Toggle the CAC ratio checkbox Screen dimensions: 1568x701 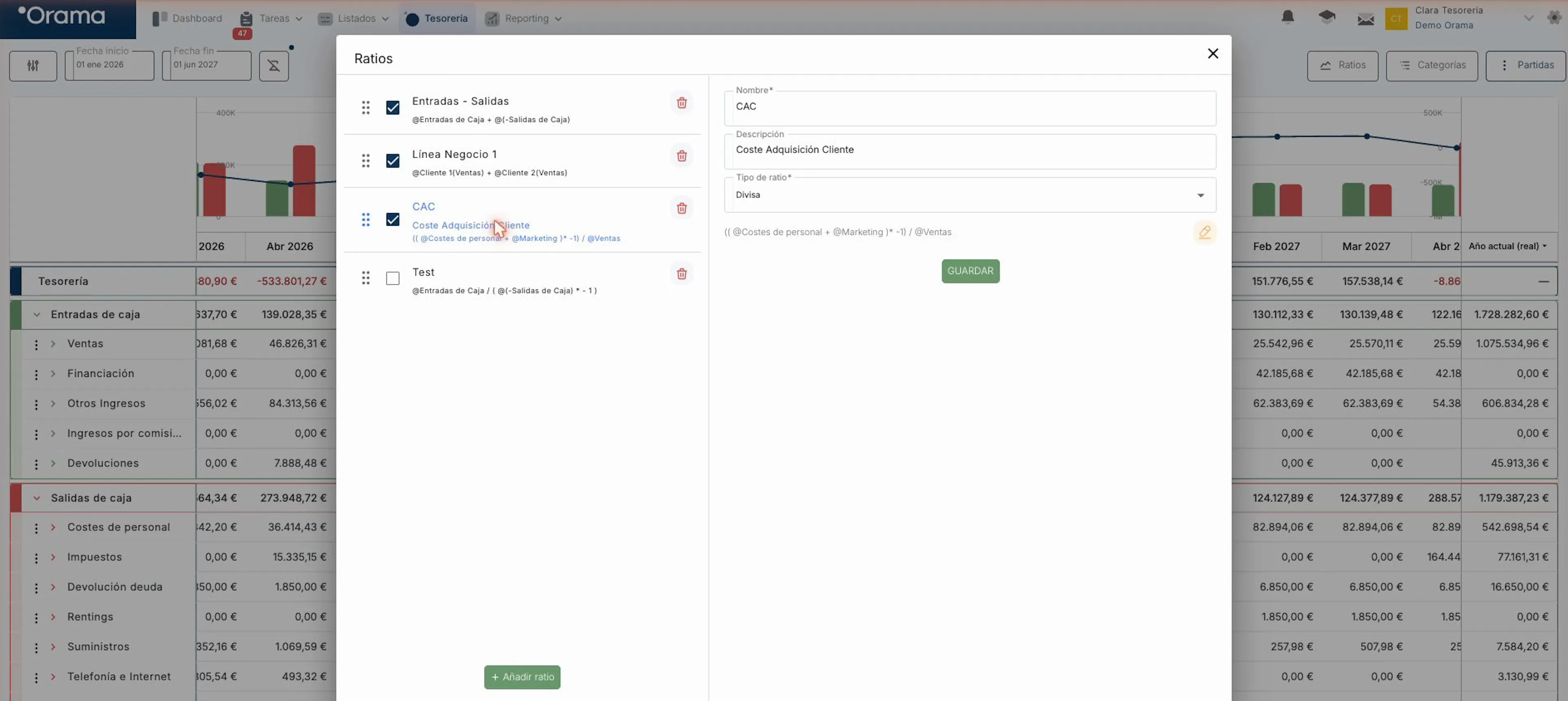[x=392, y=220]
